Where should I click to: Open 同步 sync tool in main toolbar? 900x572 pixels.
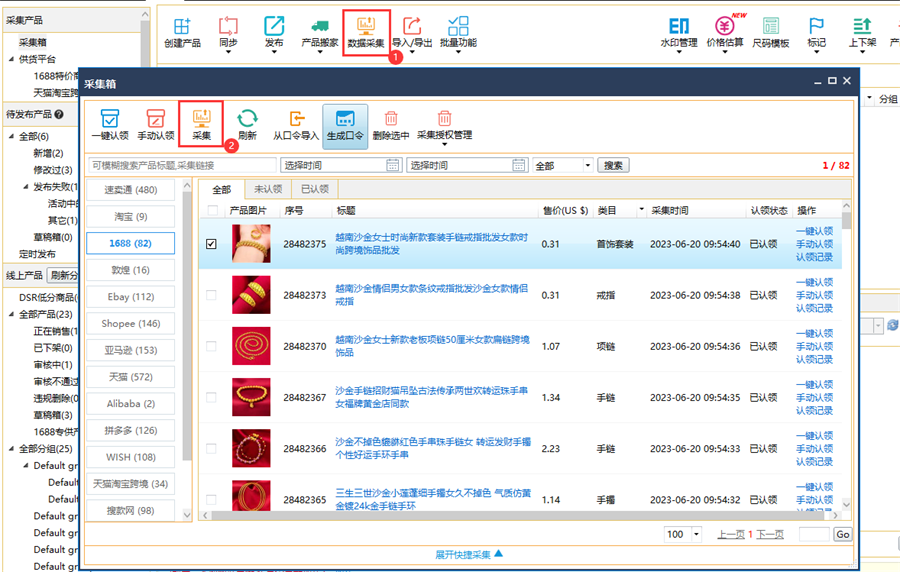228,33
